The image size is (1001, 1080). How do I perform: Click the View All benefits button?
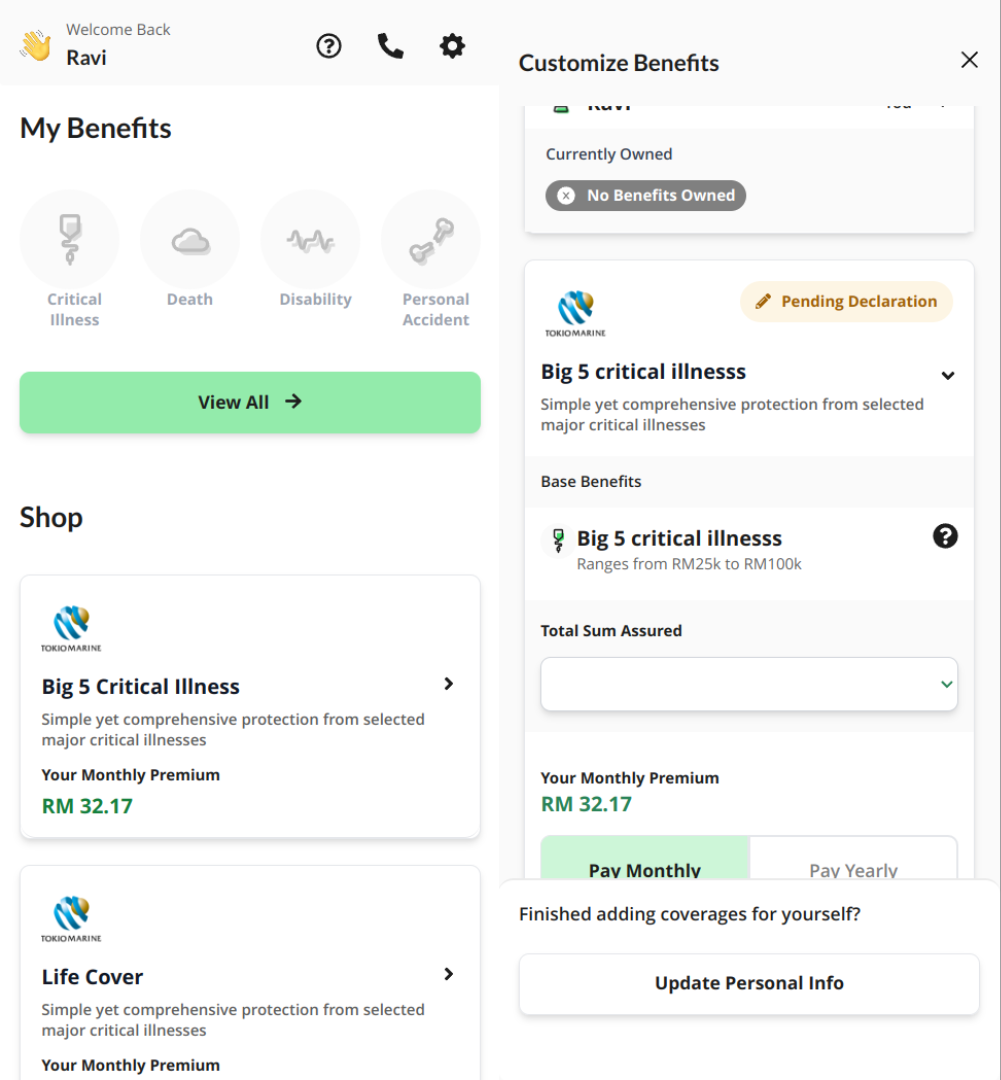point(250,402)
